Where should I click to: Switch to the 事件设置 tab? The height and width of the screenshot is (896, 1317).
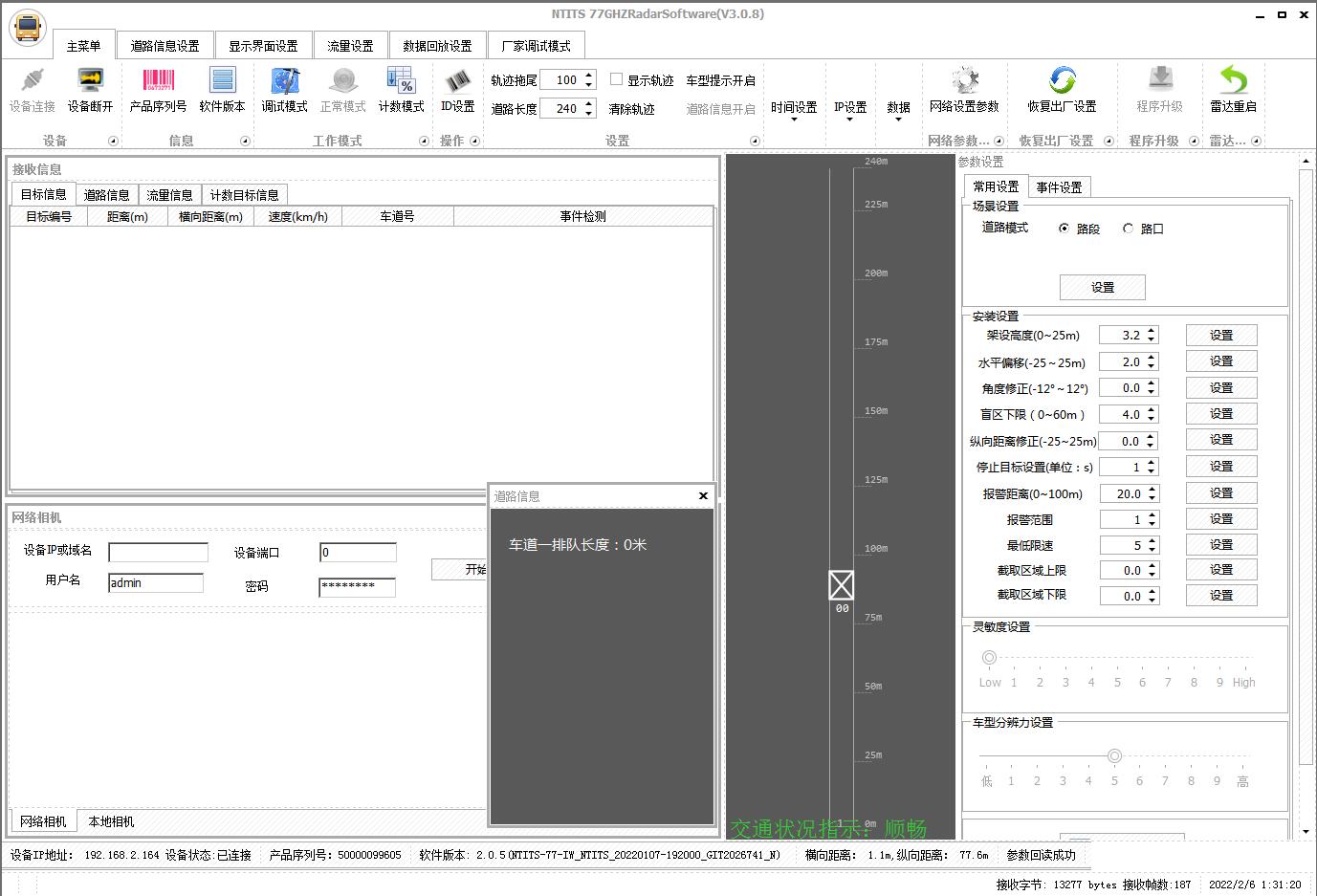[1059, 187]
